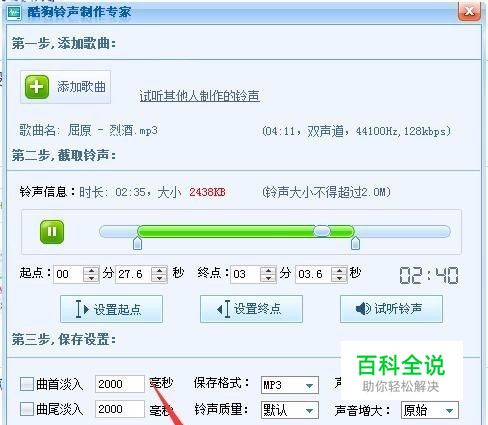This screenshot has width=488, height=425.
Task: Click the cursor-arrow icon on the 设置终点 button
Action: point(224,309)
